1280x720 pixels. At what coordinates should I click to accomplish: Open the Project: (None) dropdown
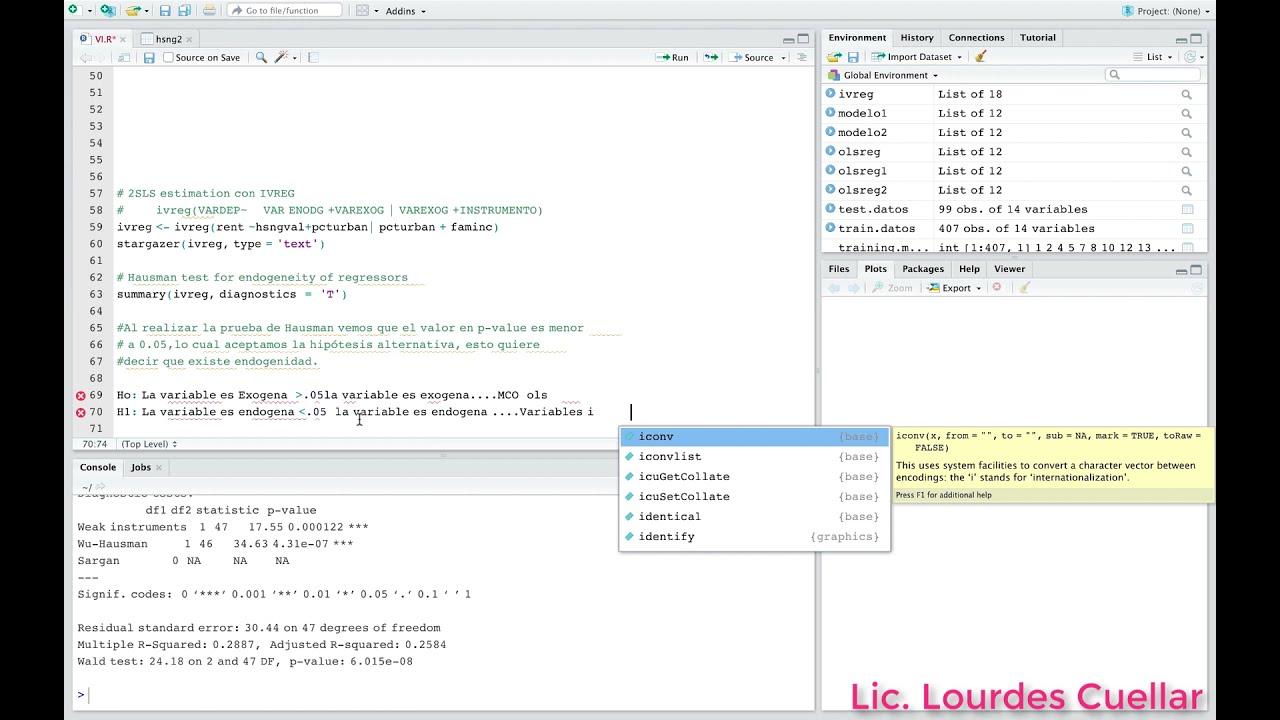(x=1166, y=11)
